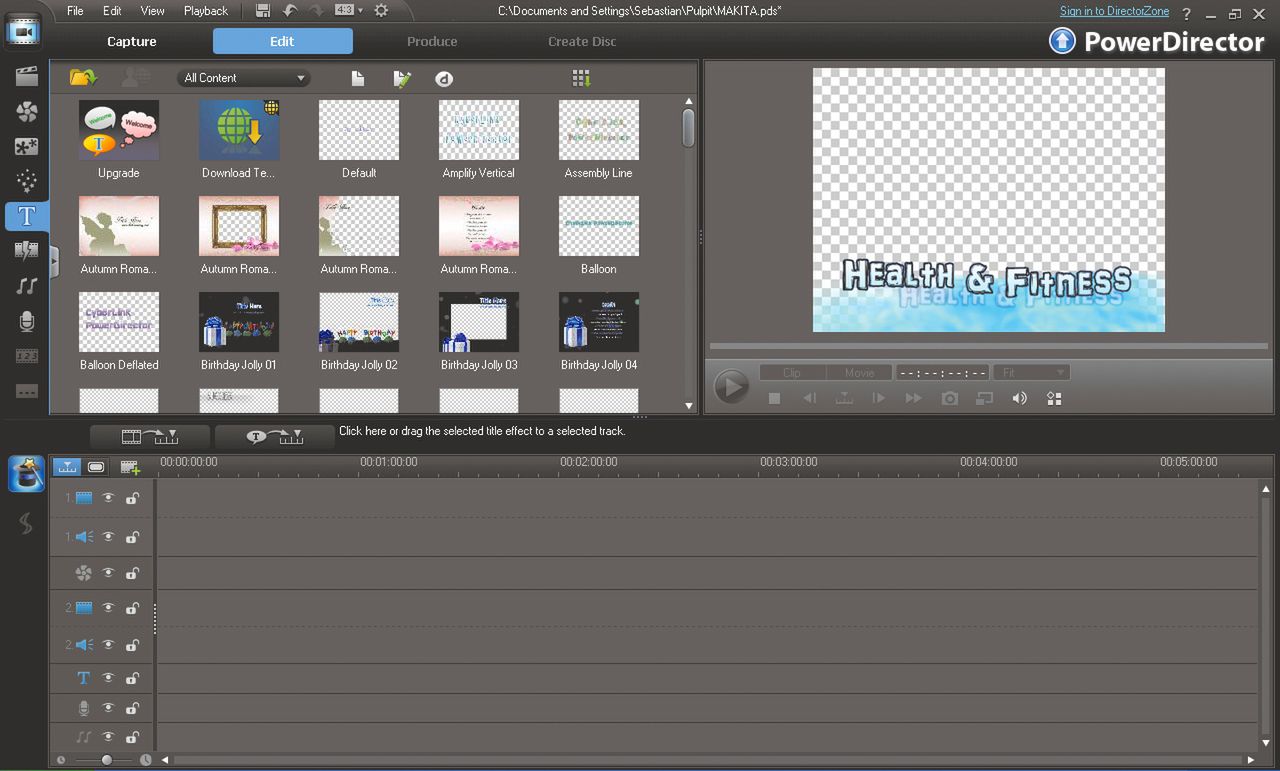Viewport: 1280px width, 771px height.
Task: Open preferences gear icon in top toolbar
Action: click(x=381, y=11)
